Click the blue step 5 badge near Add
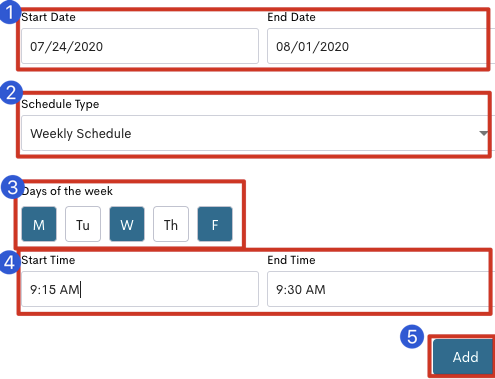 tap(412, 337)
